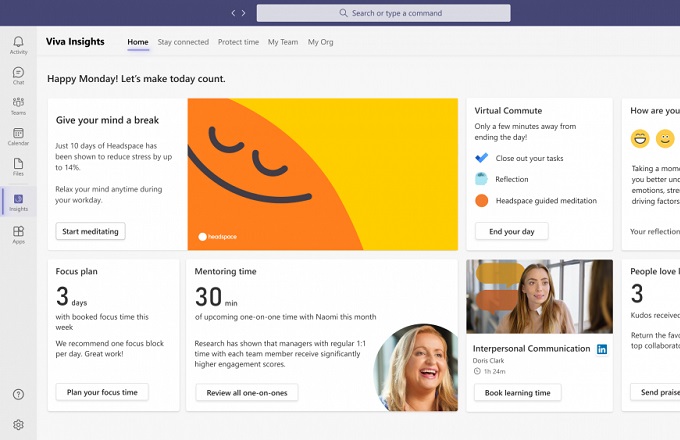Screen dimensions: 680x440
Task: Click the Reflection list item text
Action: (512, 179)
